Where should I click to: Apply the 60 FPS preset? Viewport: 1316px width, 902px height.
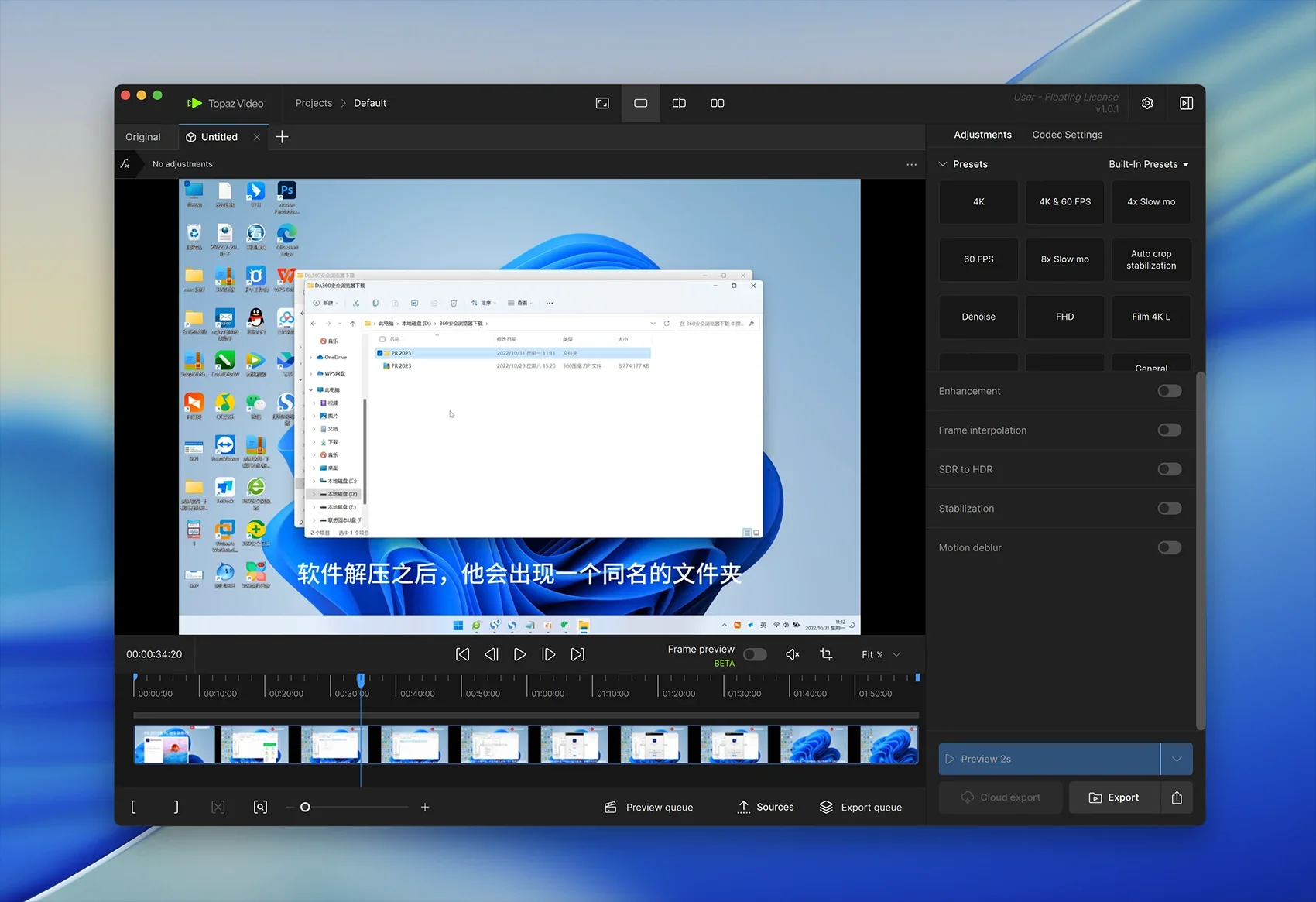[x=978, y=259]
